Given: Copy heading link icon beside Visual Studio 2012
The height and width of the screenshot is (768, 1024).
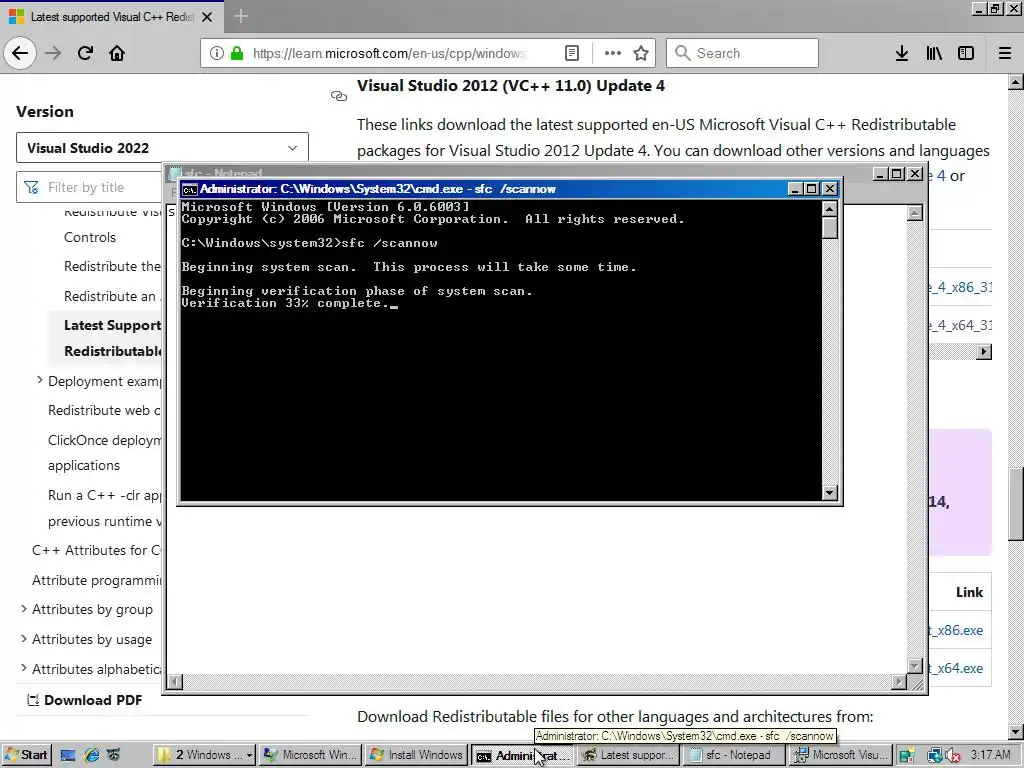Looking at the screenshot, I should tap(338, 96).
